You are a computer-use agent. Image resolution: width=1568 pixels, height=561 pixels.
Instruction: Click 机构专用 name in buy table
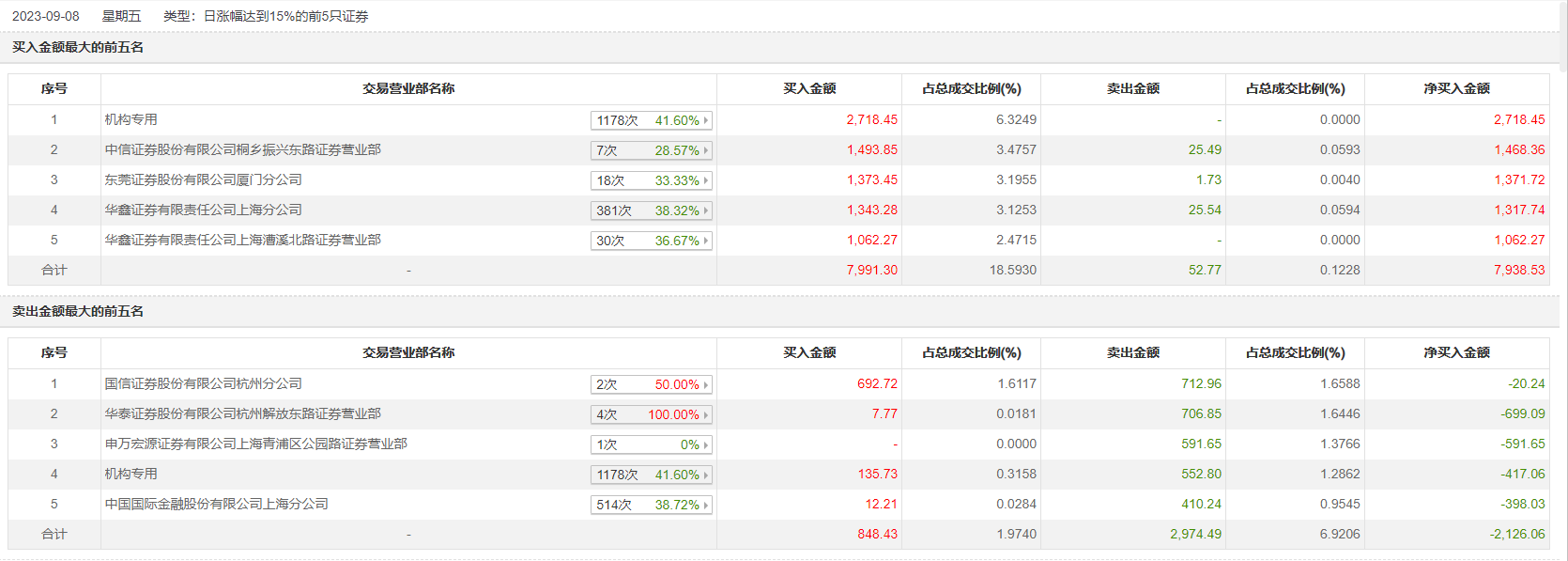click(131, 119)
